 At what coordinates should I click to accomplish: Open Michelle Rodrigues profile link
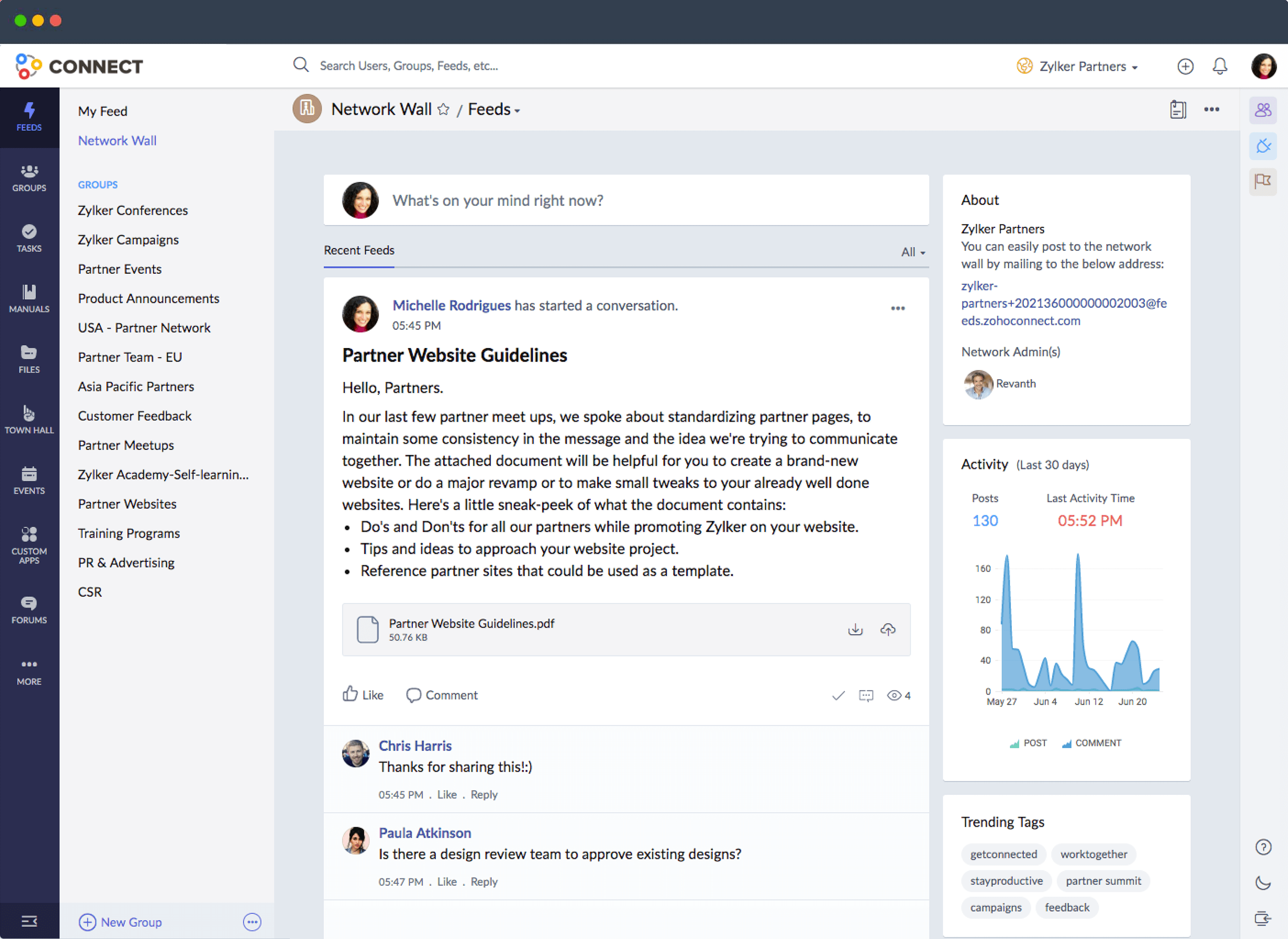pos(451,305)
